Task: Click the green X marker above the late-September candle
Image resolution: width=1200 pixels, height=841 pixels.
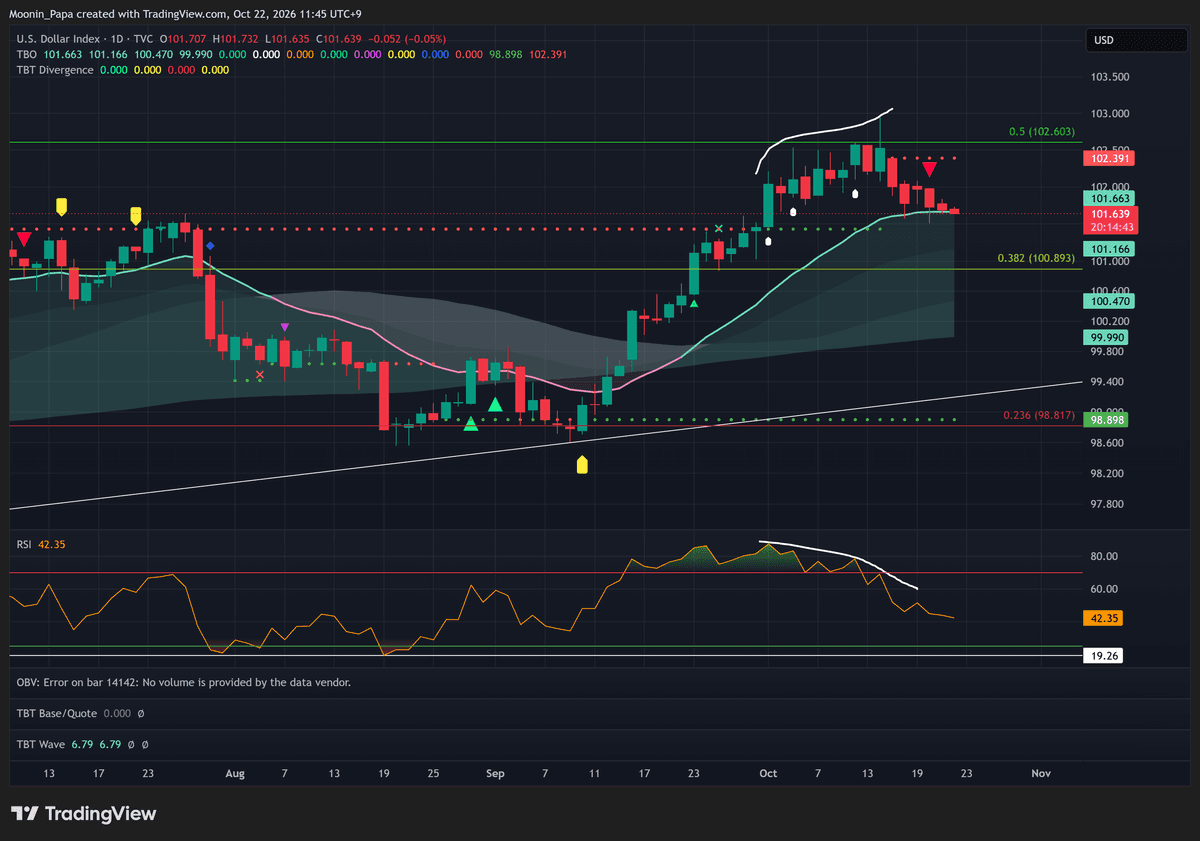Action: [x=719, y=229]
